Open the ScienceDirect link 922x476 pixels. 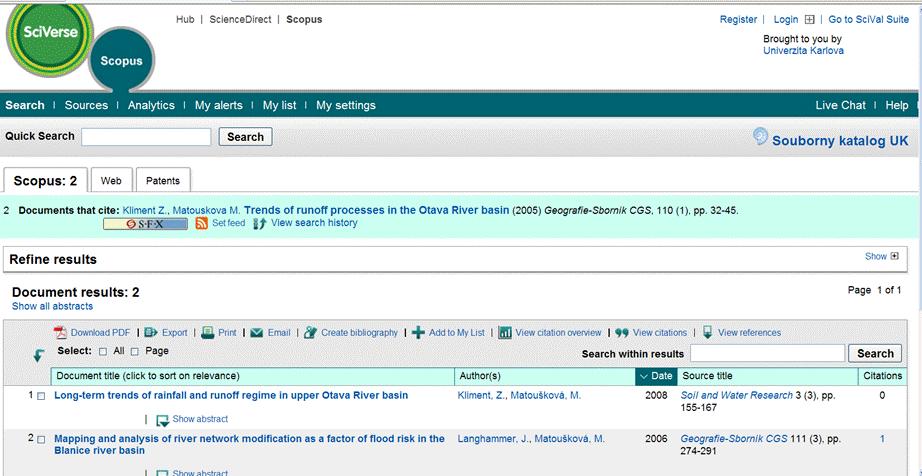click(240, 19)
